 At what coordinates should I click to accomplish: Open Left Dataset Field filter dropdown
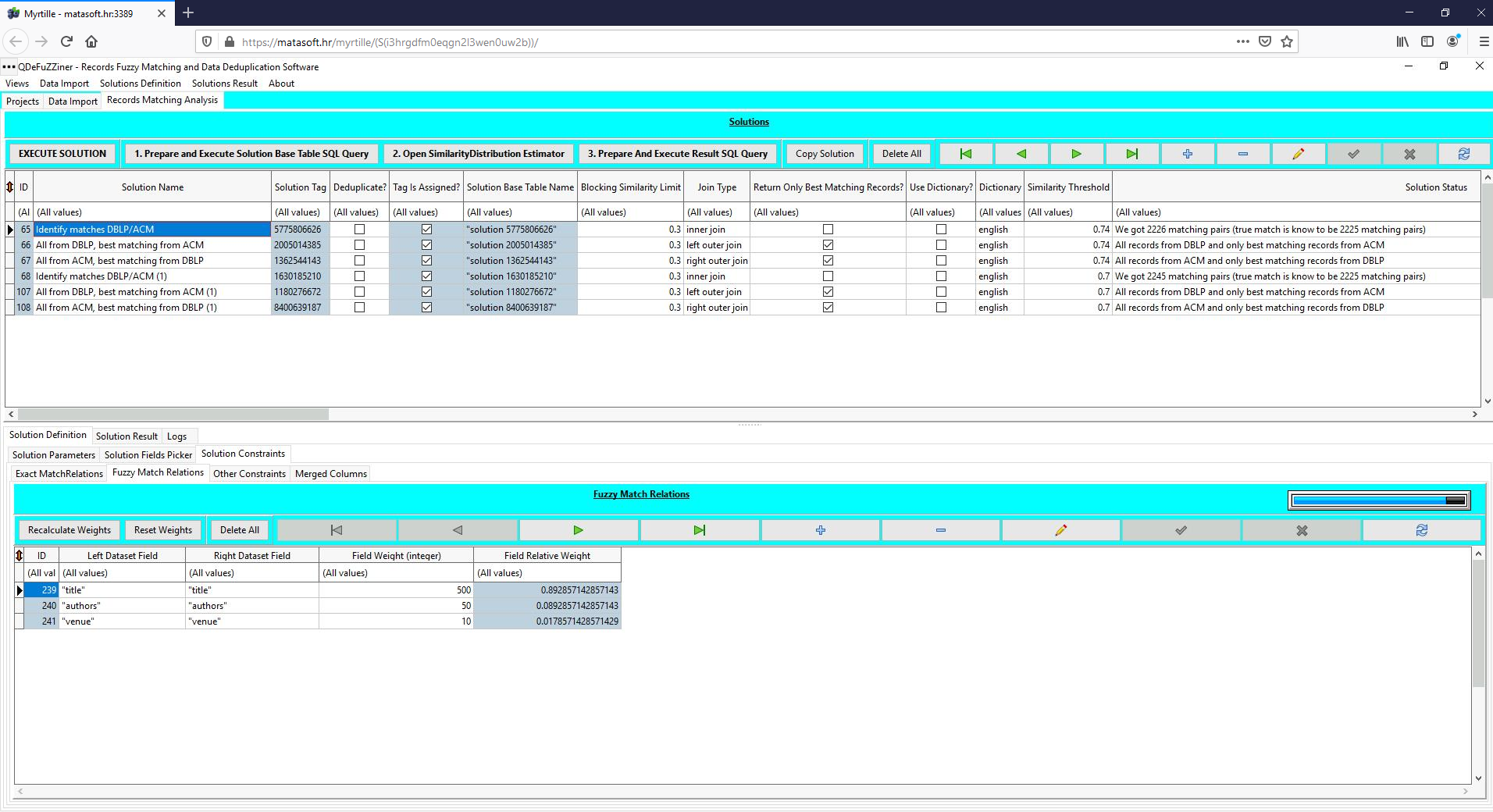pyautogui.click(x=123, y=573)
